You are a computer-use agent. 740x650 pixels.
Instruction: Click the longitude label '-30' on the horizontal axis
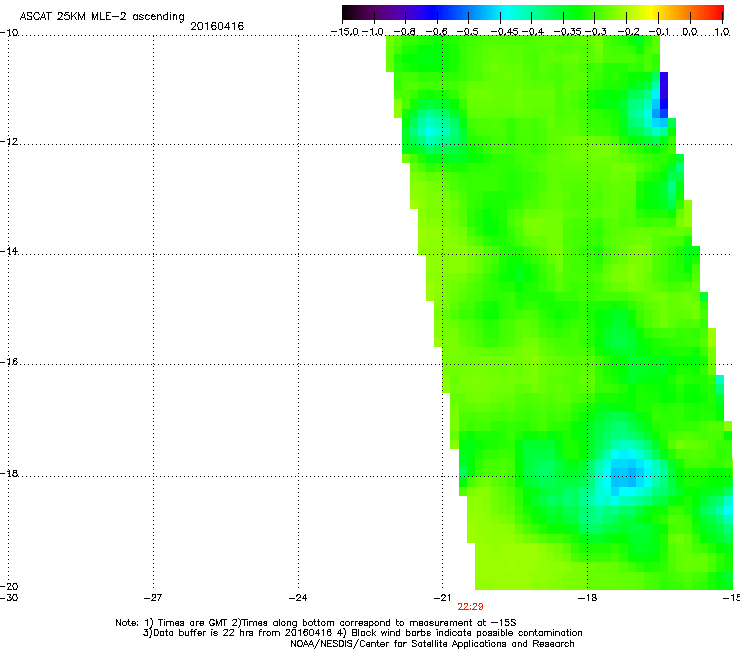9,598
